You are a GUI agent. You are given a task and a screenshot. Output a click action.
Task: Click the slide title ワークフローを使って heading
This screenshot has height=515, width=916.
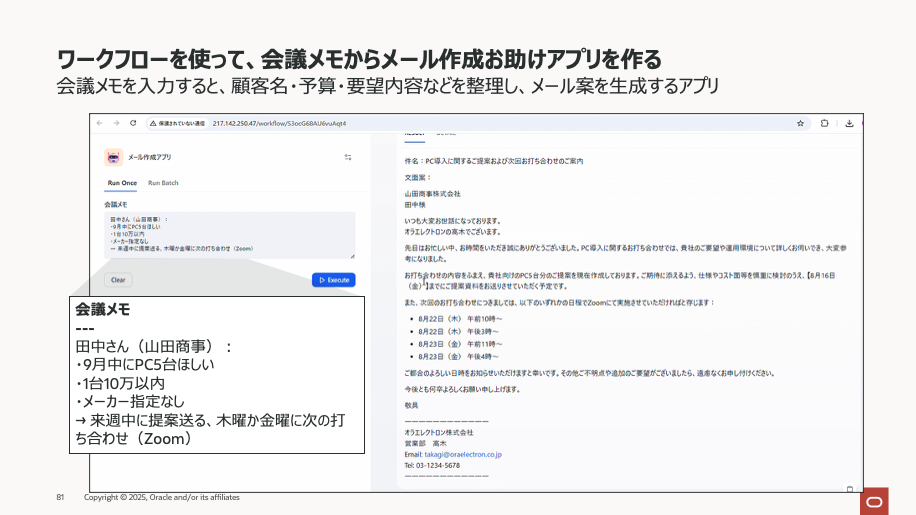point(359,59)
